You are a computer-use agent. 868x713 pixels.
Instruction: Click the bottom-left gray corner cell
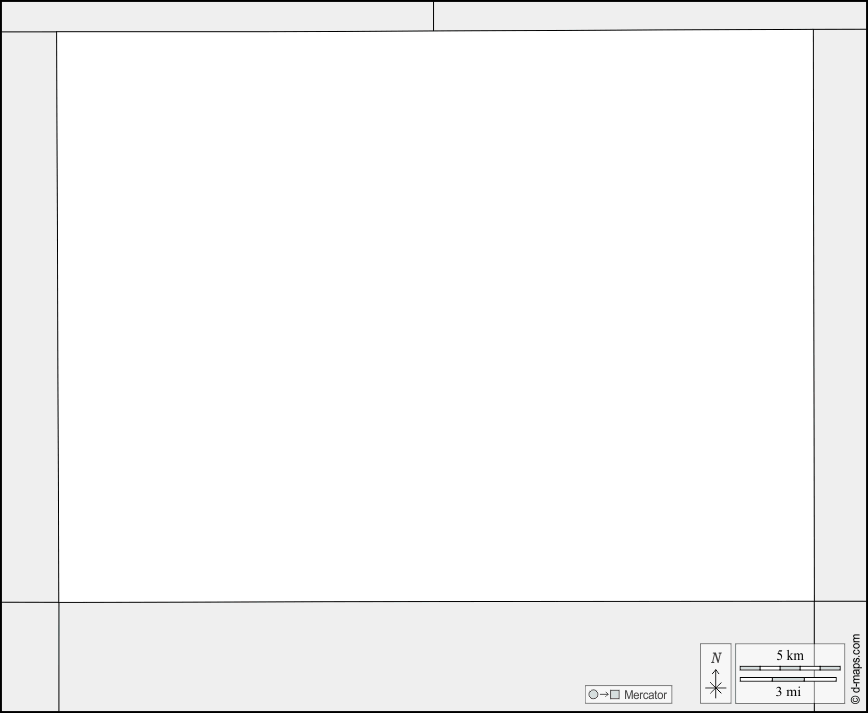(30, 657)
